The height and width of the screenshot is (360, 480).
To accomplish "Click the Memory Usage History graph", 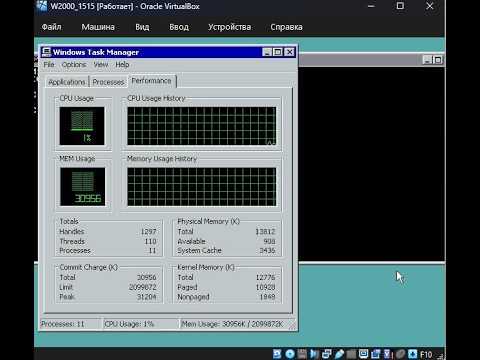I will tap(202, 187).
